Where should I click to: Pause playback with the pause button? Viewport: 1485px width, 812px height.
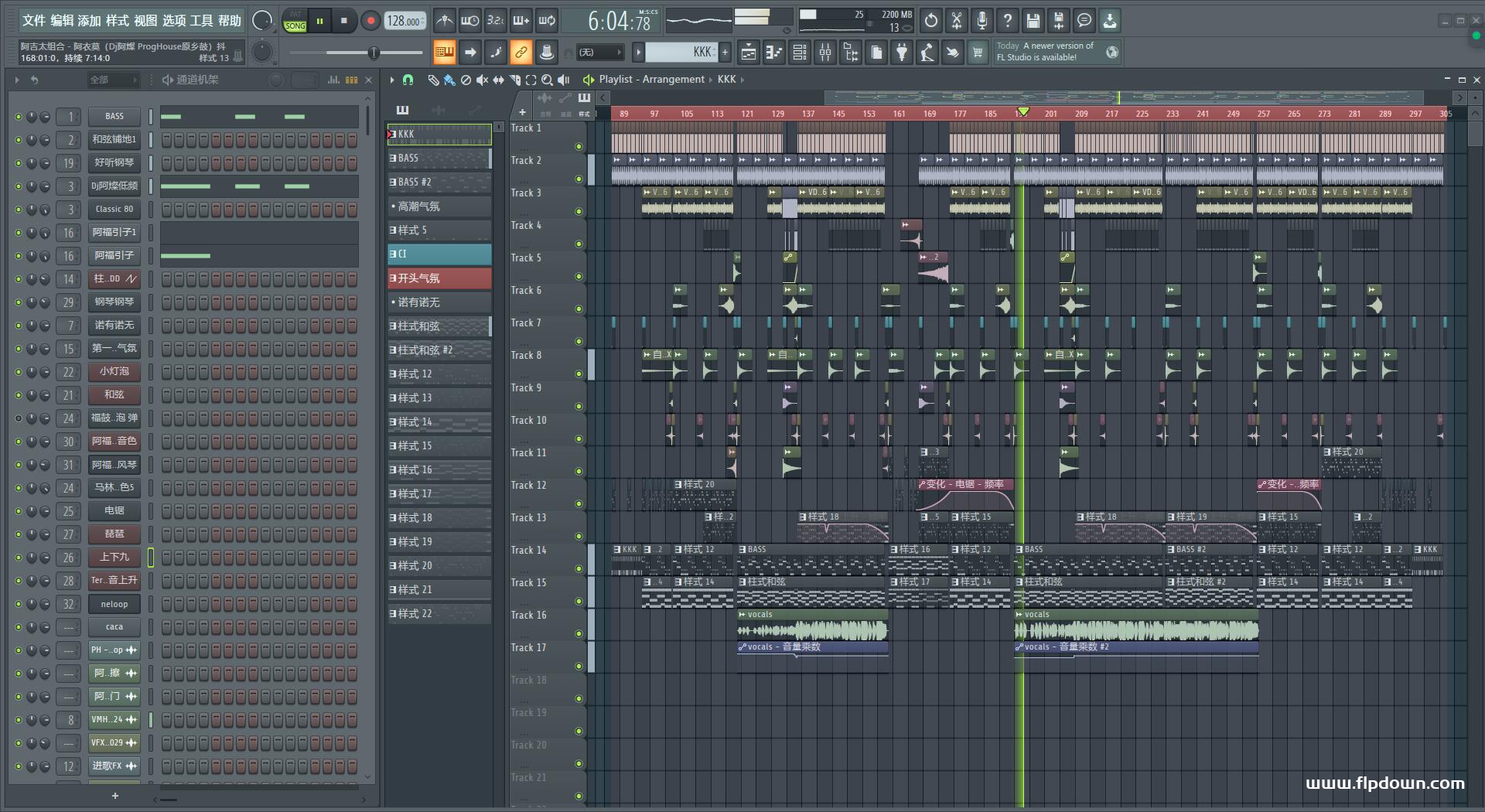[319, 21]
